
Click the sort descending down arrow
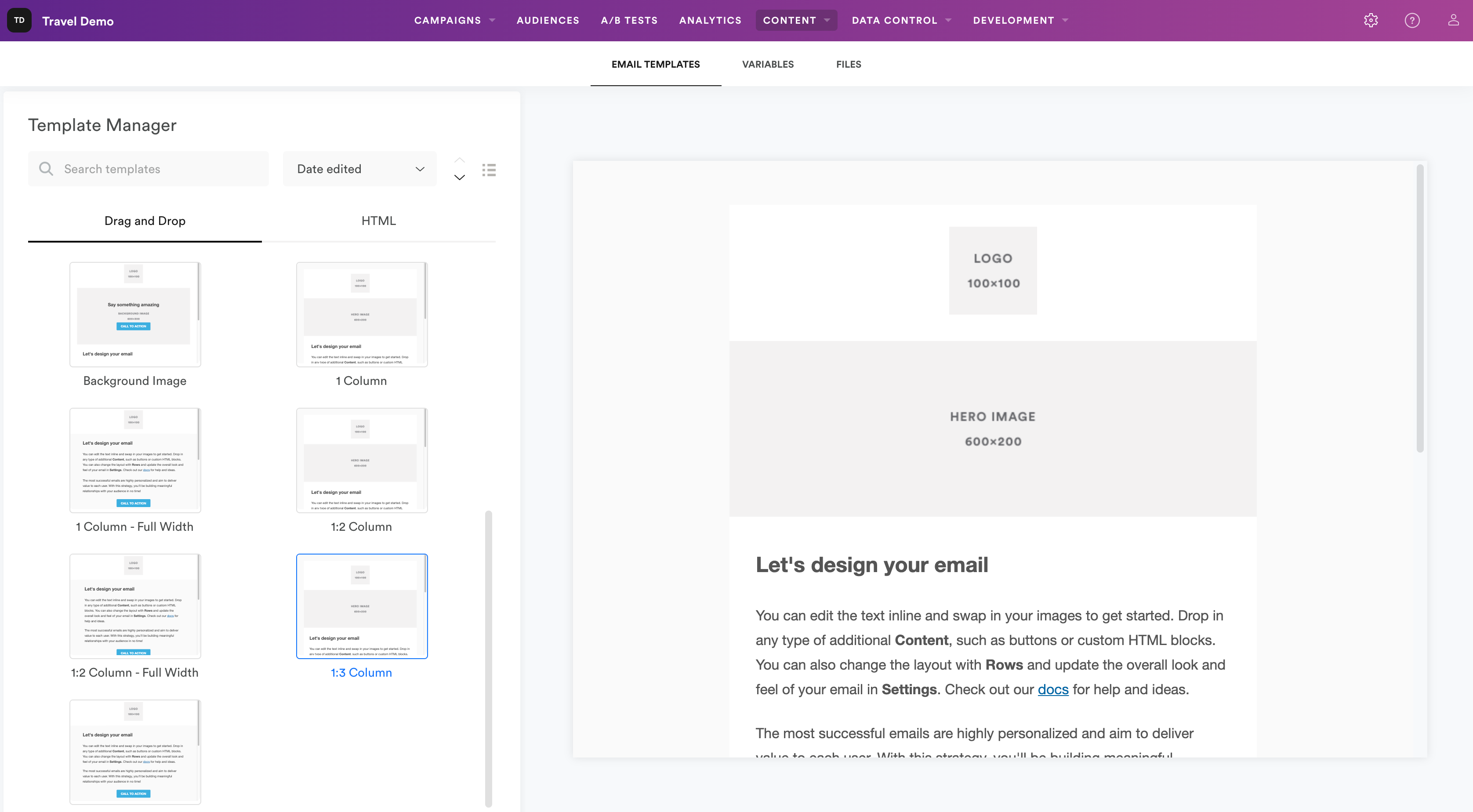click(x=459, y=177)
